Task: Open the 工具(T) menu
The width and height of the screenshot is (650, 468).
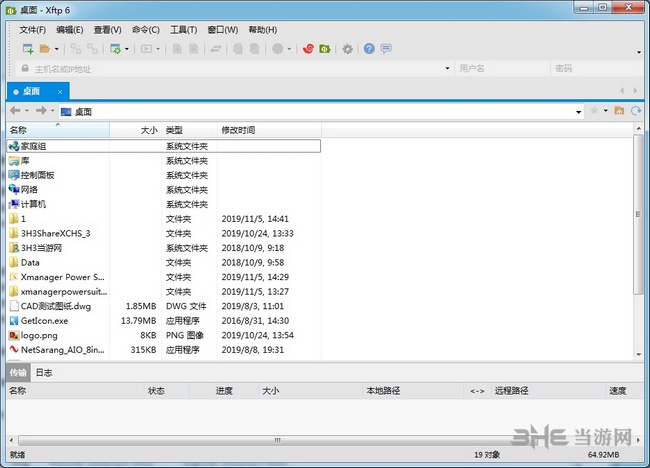Action: click(184, 30)
